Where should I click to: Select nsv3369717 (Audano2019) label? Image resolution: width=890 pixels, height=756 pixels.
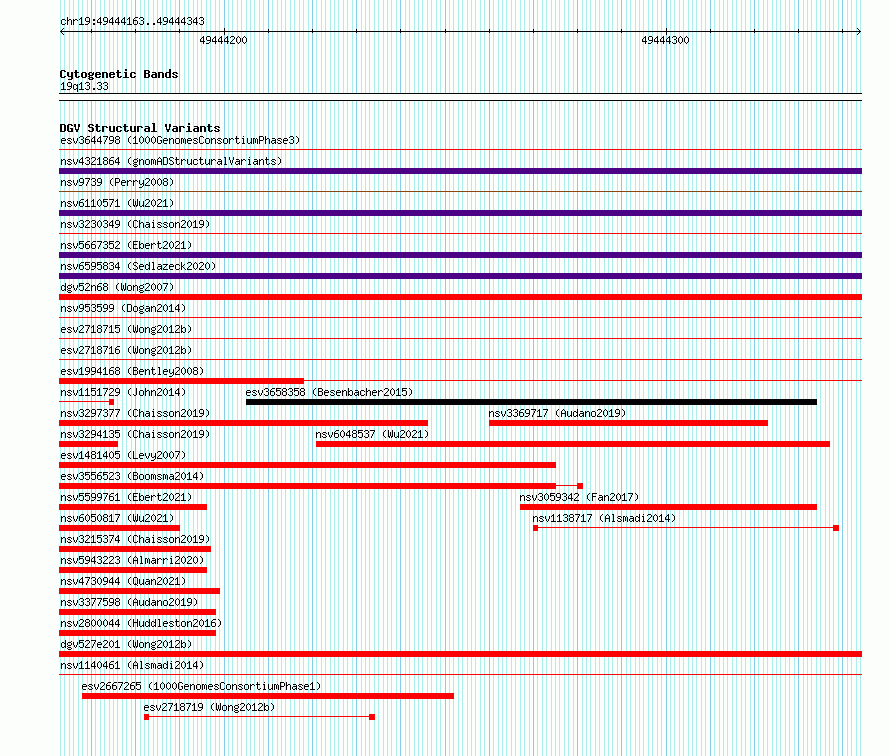tap(557, 413)
